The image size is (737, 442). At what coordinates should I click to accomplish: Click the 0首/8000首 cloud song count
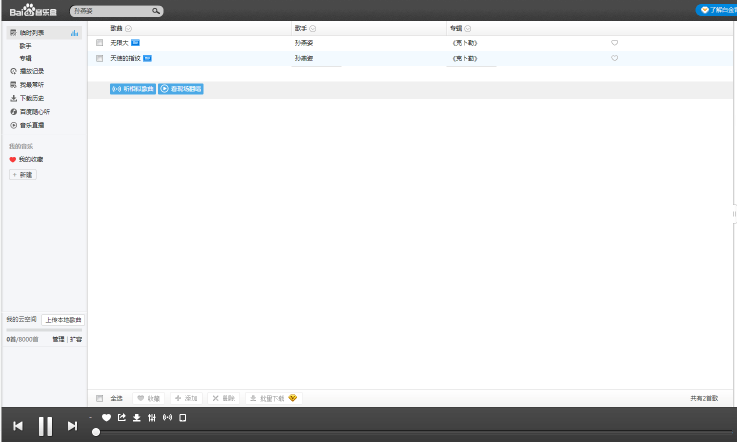coord(22,339)
